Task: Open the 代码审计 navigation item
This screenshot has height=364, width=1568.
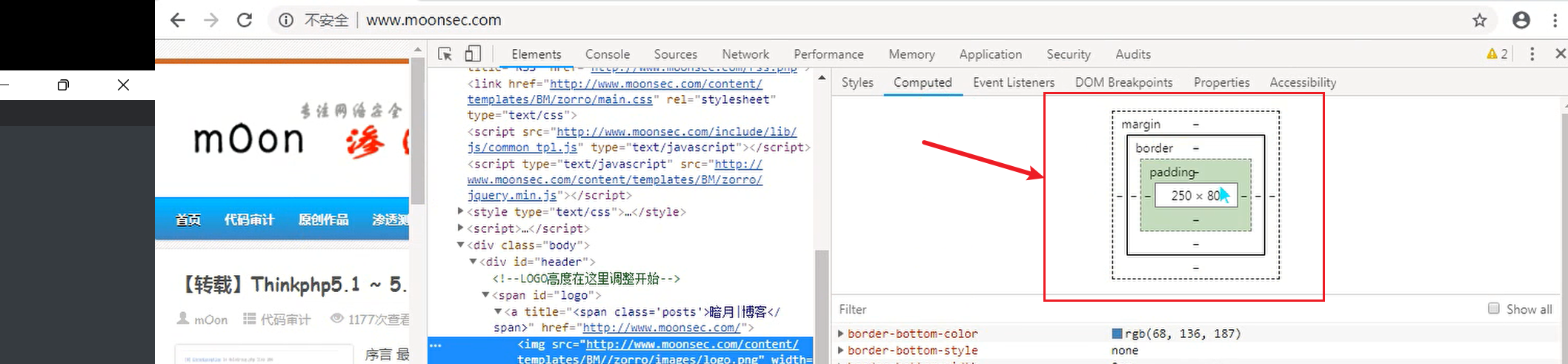Action: (249, 219)
